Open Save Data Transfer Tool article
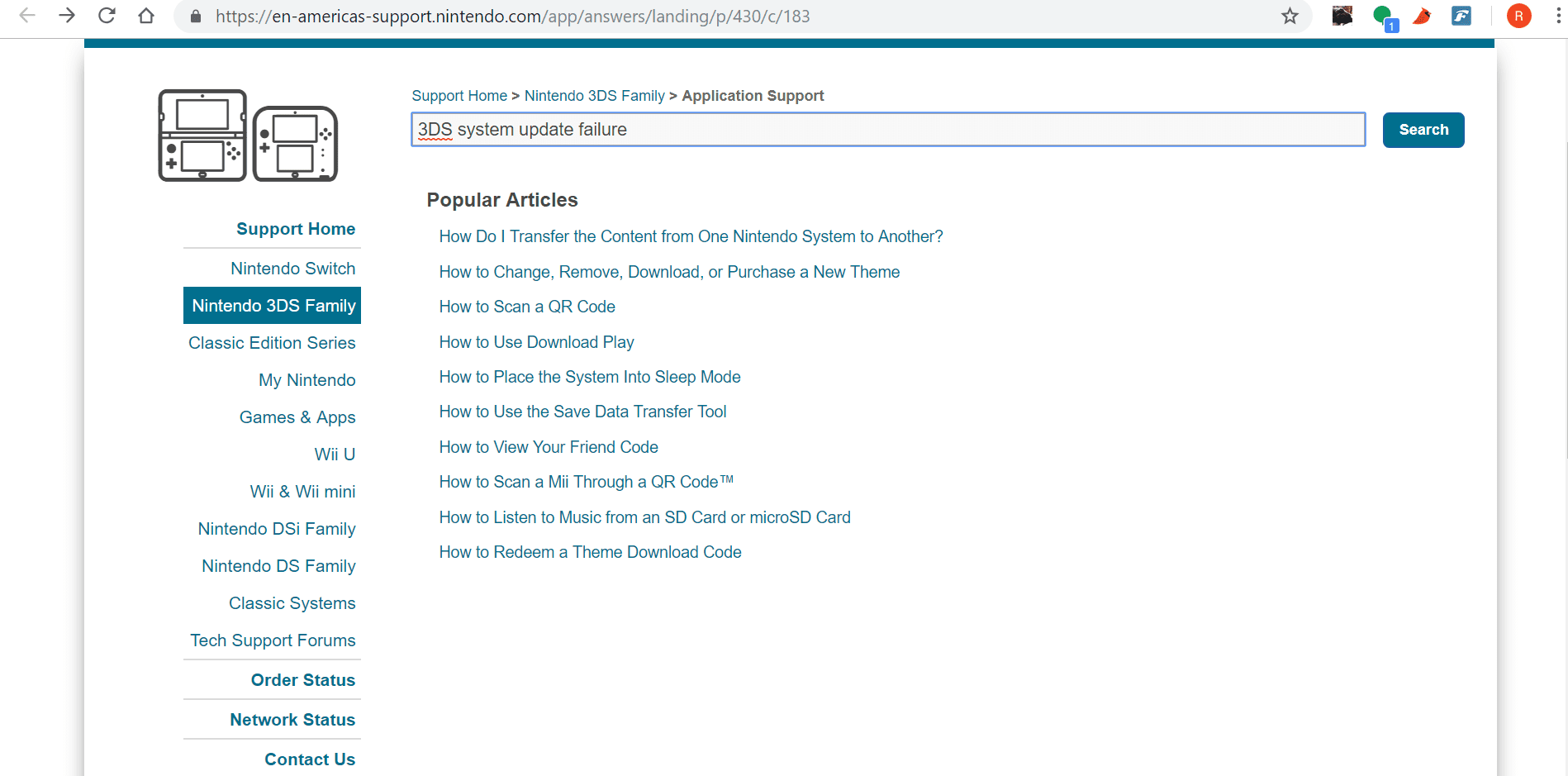The height and width of the screenshot is (776, 1568). pyautogui.click(x=582, y=412)
